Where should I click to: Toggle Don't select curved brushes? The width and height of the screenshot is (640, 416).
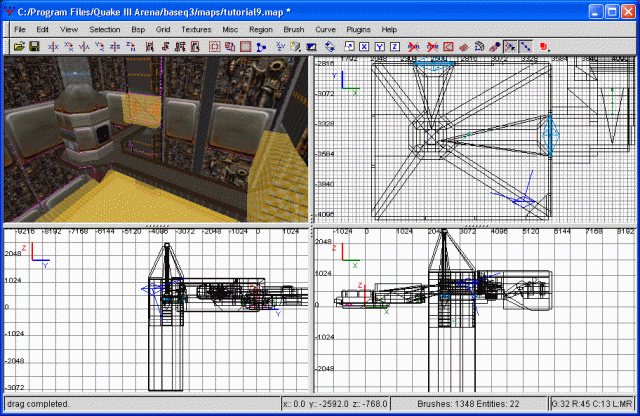point(432,47)
